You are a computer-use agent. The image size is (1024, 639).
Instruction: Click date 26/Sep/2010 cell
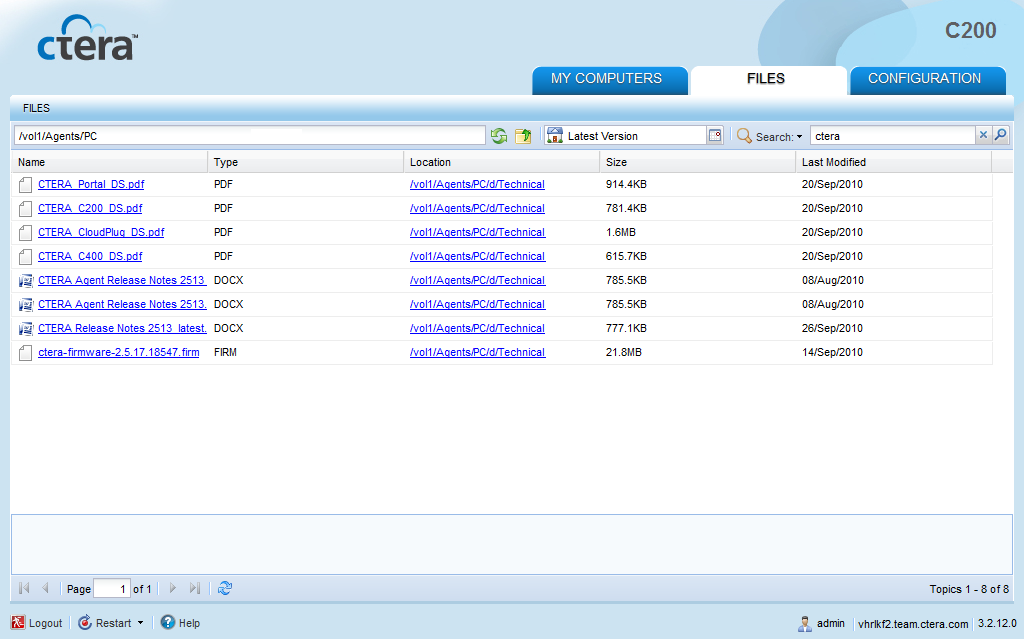(832, 328)
